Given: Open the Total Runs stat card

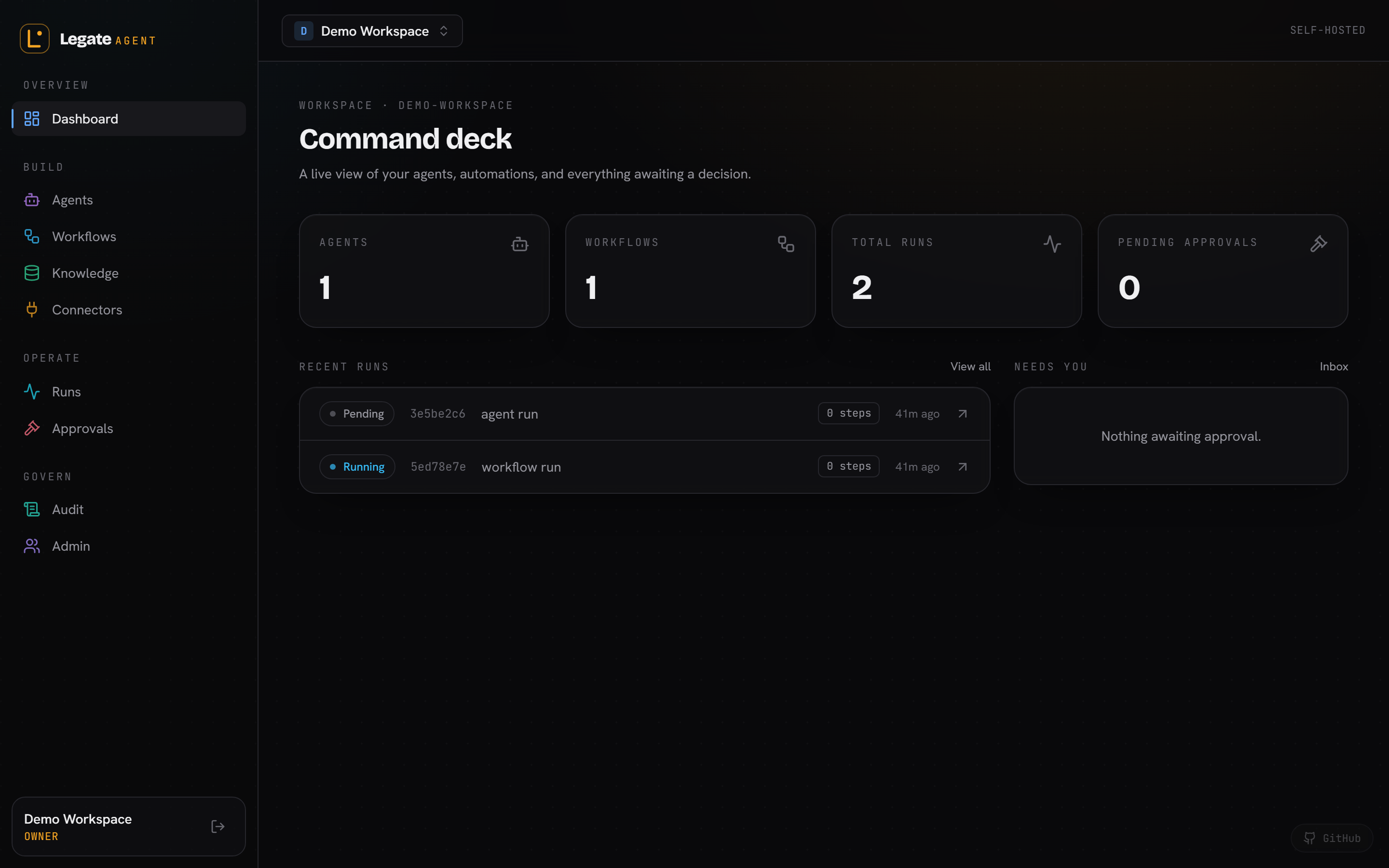Looking at the screenshot, I should click(956, 271).
